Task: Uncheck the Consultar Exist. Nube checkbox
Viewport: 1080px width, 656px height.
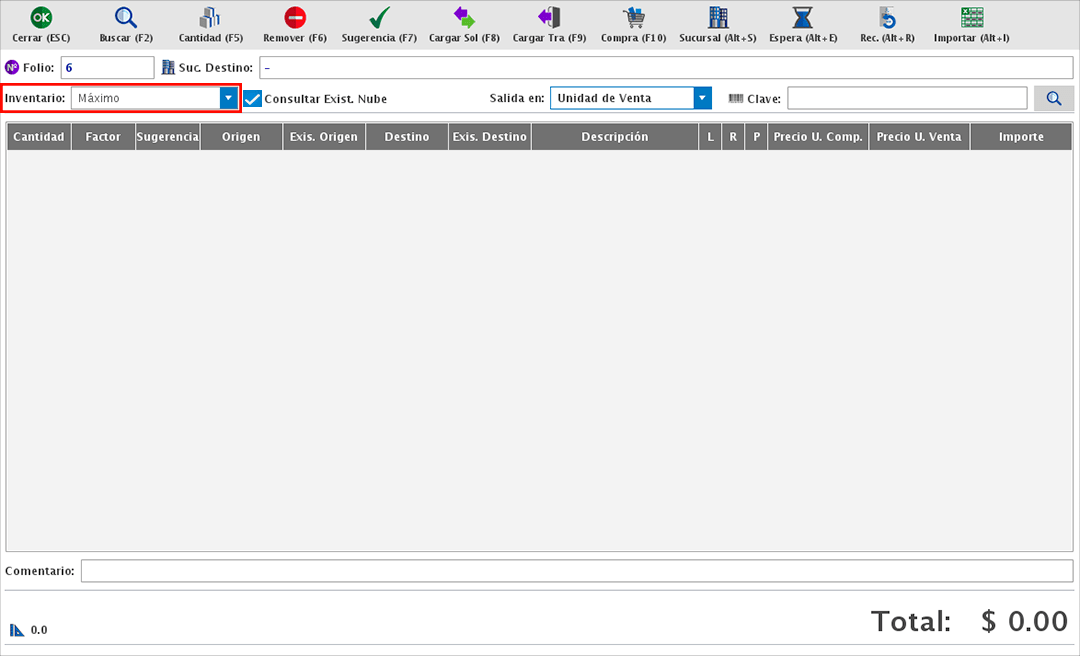Action: tap(253, 99)
